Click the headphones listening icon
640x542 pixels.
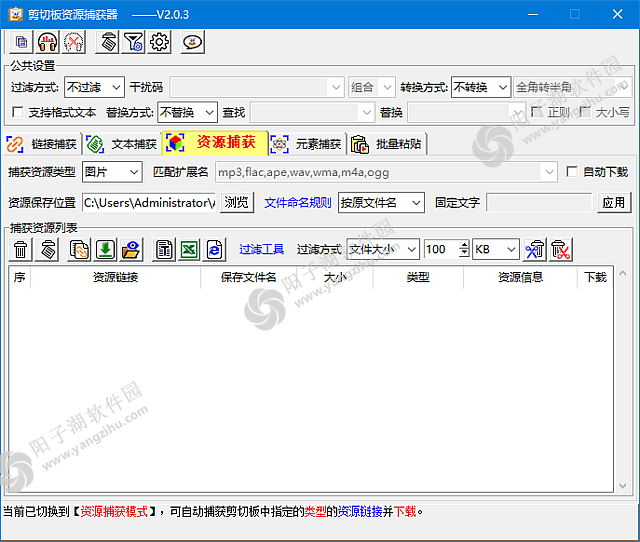tap(47, 42)
